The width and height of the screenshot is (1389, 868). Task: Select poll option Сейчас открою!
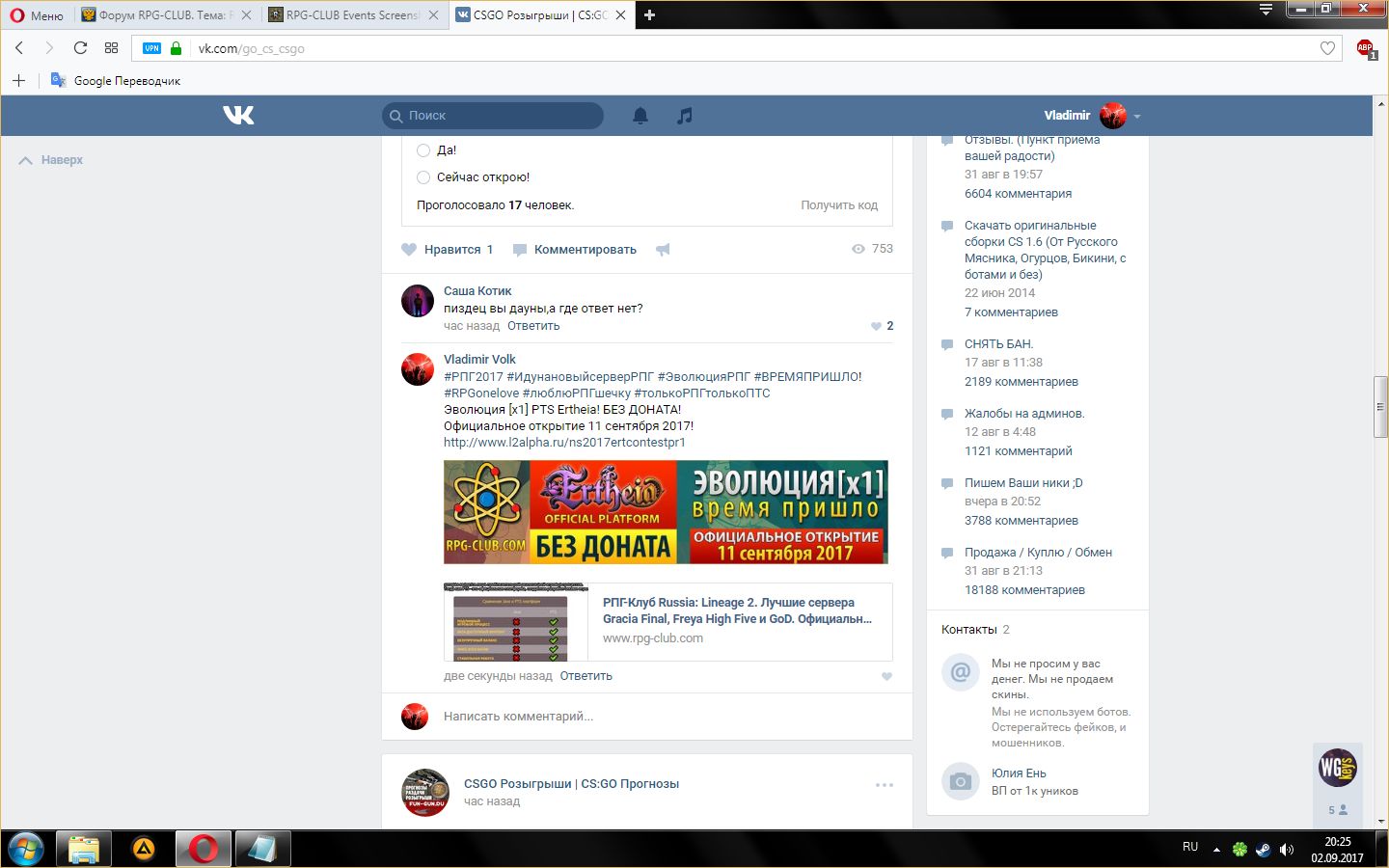423,176
